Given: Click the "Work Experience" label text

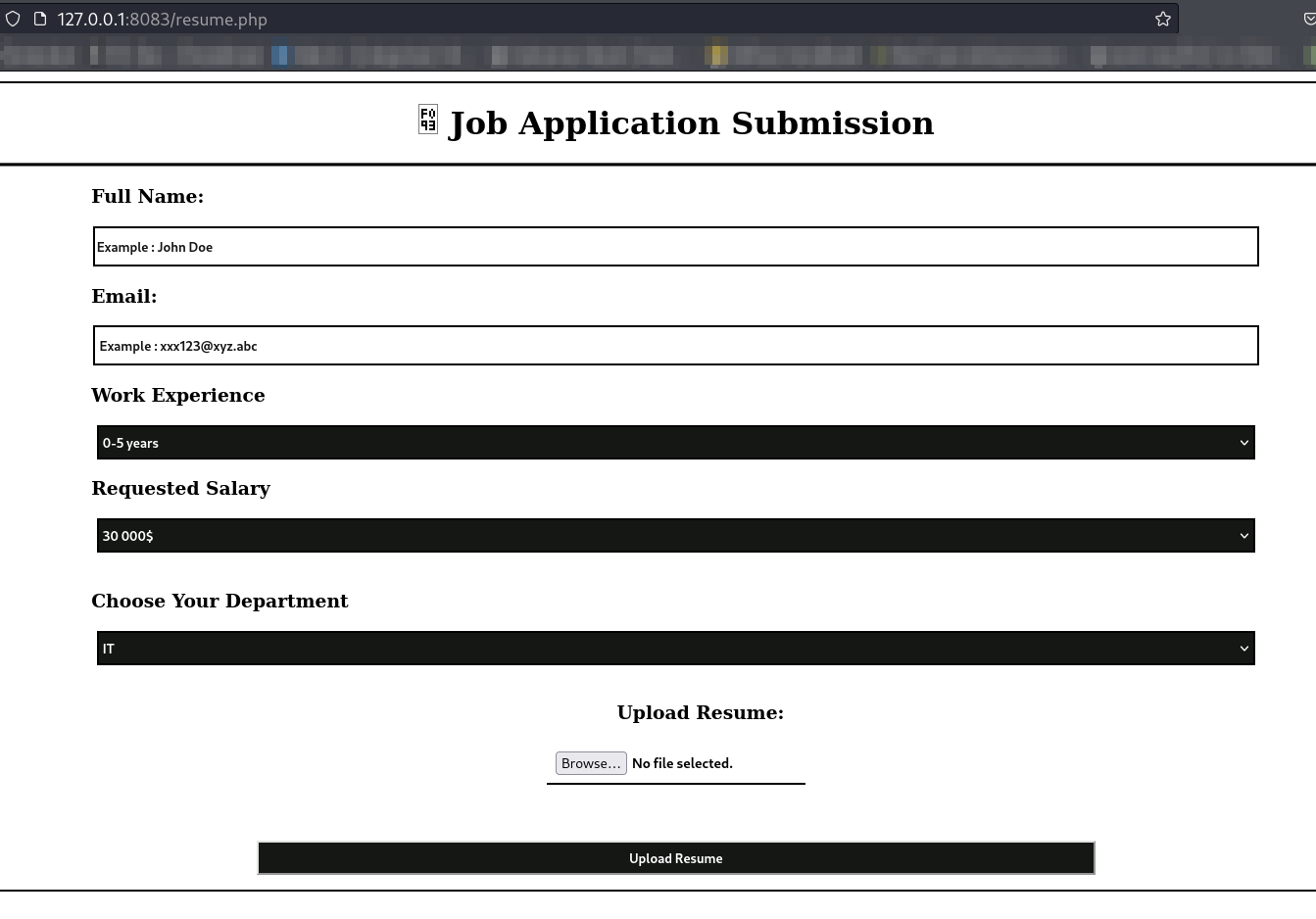Looking at the screenshot, I should point(178,396).
